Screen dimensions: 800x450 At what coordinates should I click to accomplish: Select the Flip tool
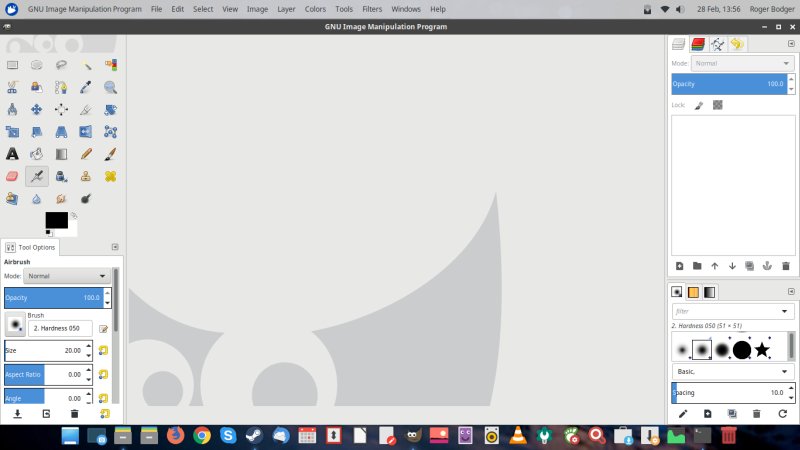[86, 132]
